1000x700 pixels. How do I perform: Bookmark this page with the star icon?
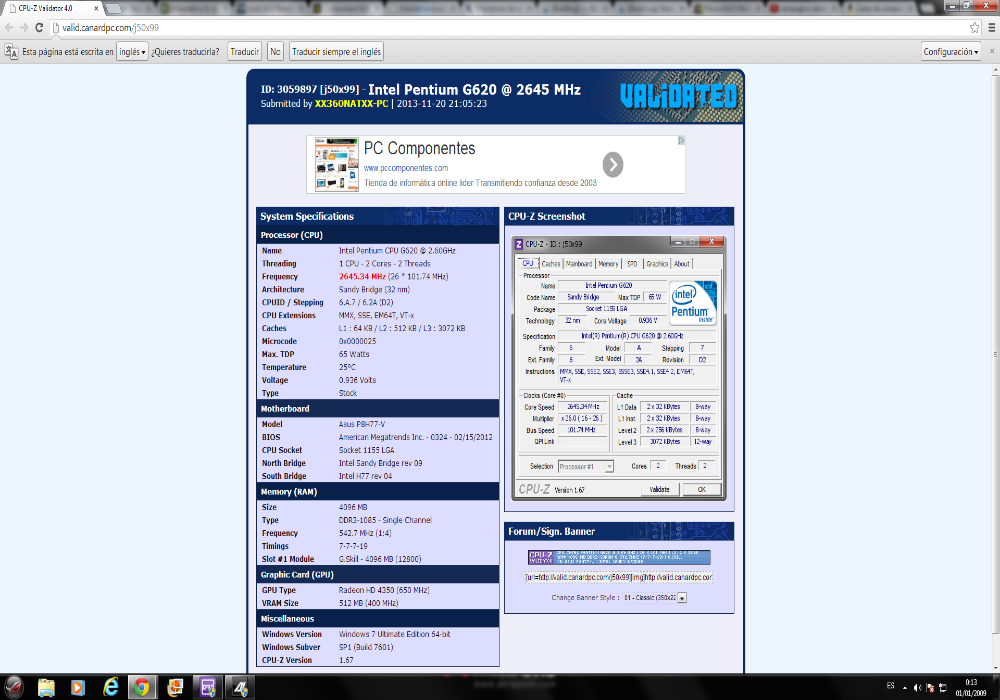pyautogui.click(x=974, y=27)
